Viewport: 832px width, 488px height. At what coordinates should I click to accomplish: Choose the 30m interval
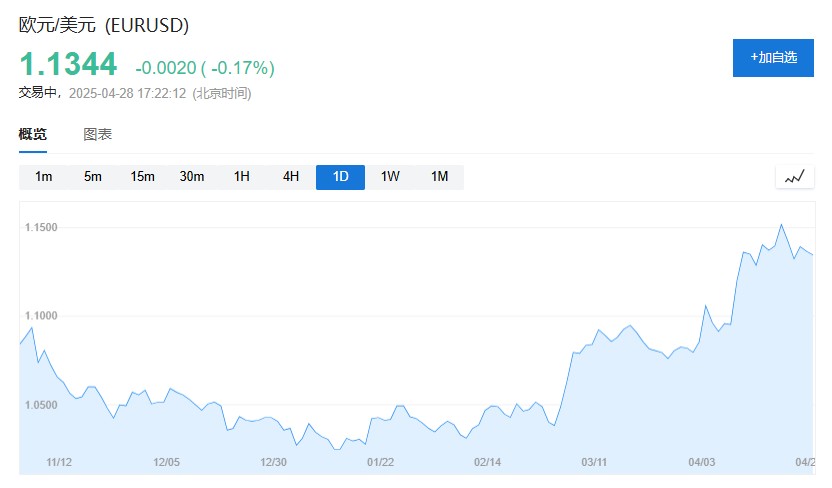[192, 177]
